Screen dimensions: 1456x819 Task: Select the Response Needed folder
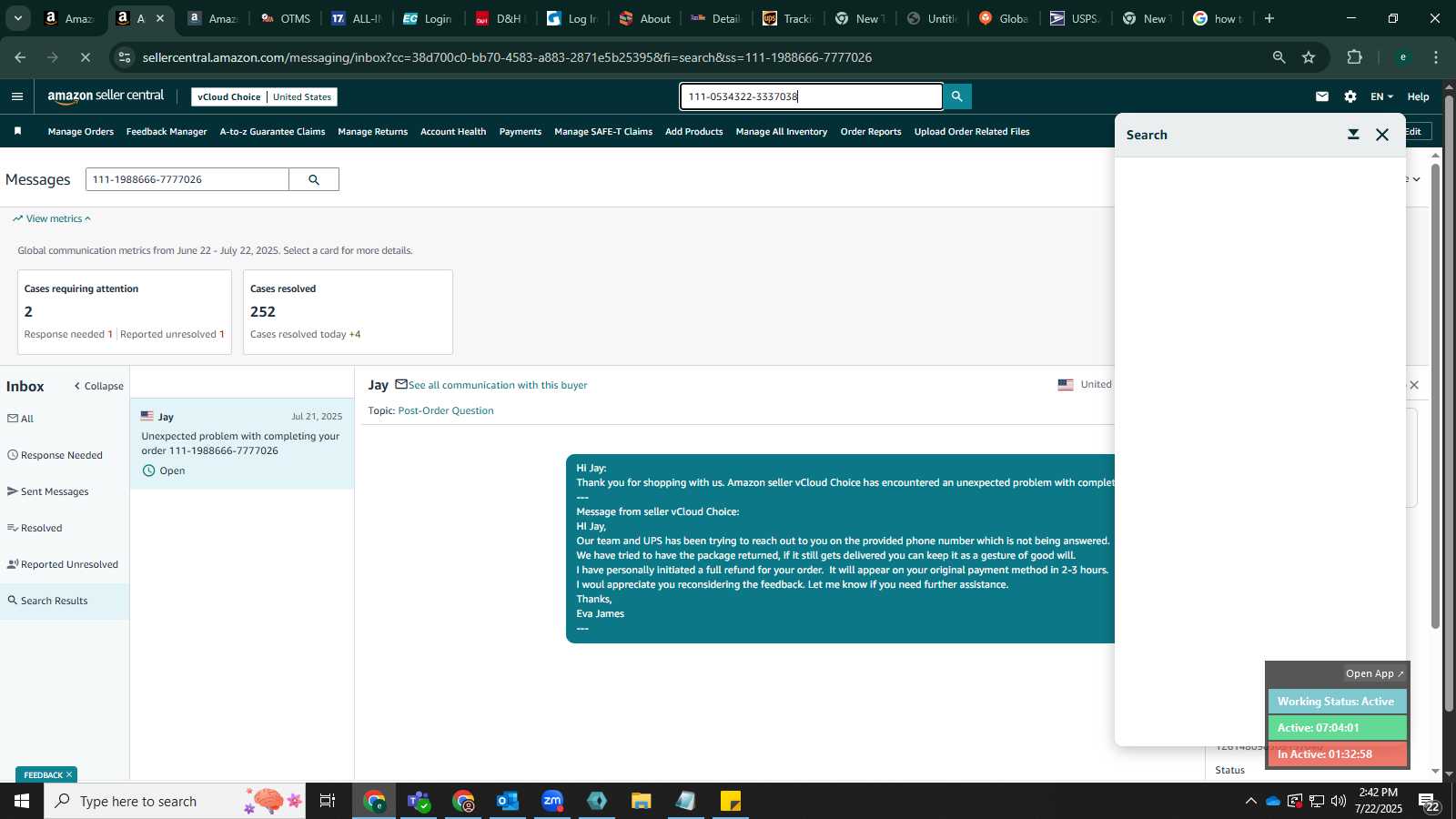pos(55,455)
